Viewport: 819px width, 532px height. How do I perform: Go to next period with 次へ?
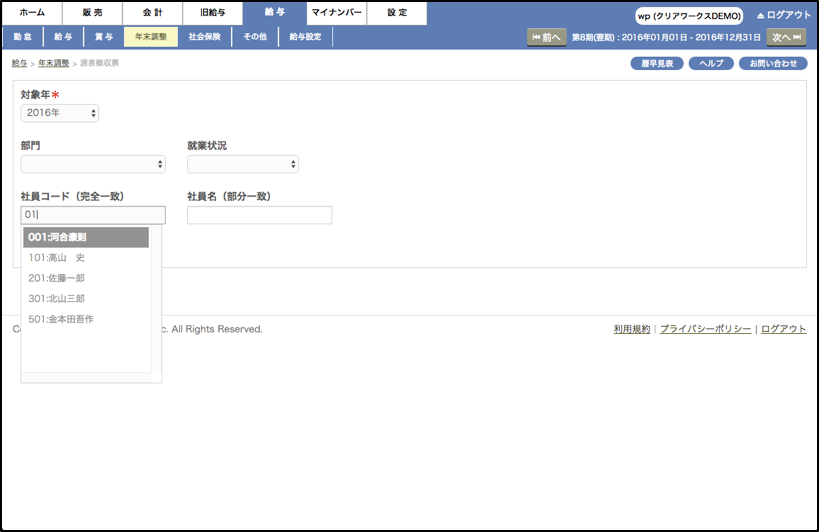click(x=786, y=37)
